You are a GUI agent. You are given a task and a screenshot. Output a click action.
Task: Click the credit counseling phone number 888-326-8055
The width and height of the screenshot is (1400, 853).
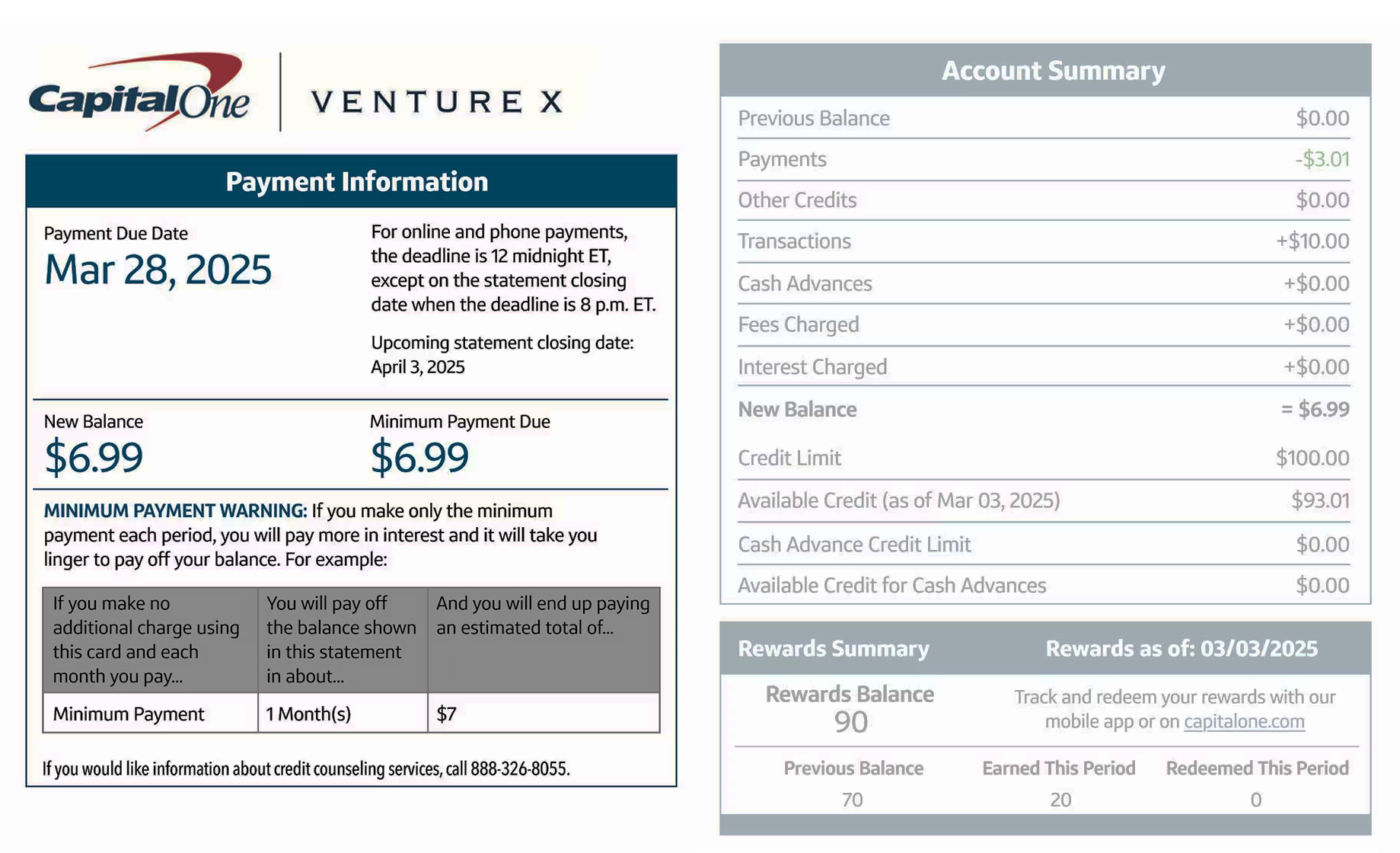click(519, 768)
